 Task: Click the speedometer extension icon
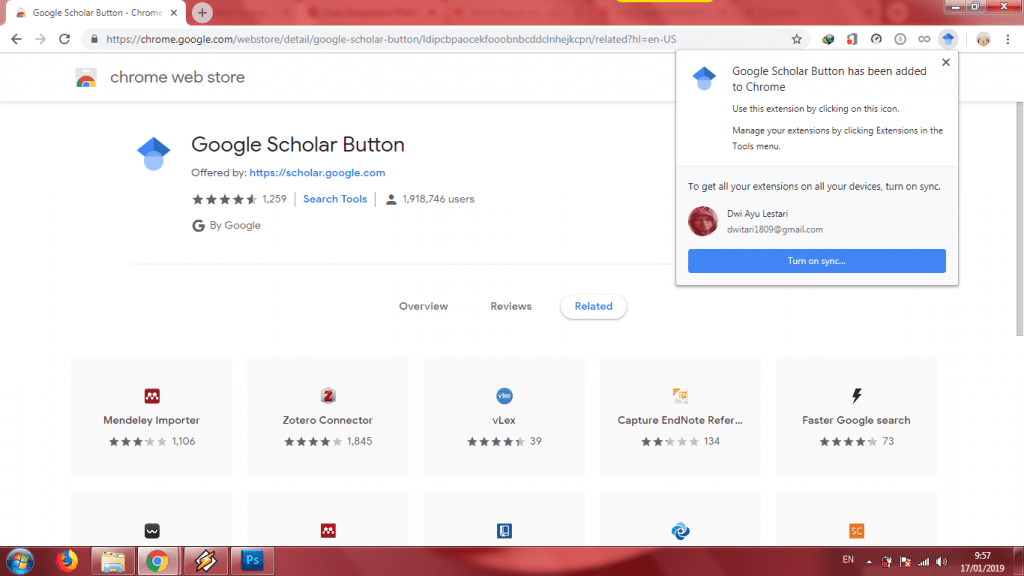click(876, 39)
